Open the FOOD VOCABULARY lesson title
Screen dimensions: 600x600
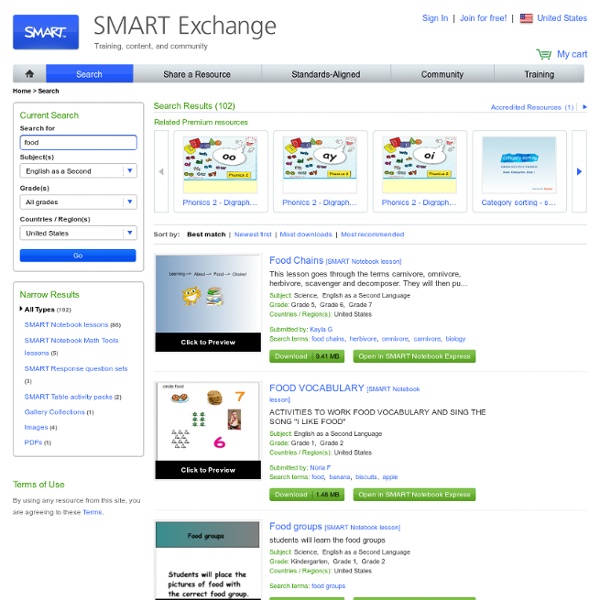pos(316,388)
